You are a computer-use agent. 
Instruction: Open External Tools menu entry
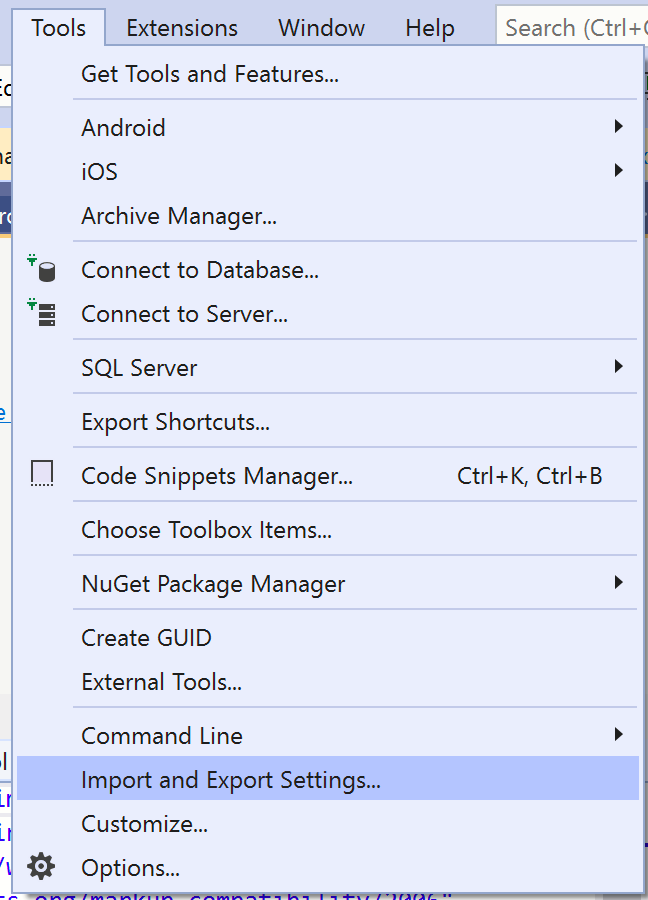tap(328, 682)
